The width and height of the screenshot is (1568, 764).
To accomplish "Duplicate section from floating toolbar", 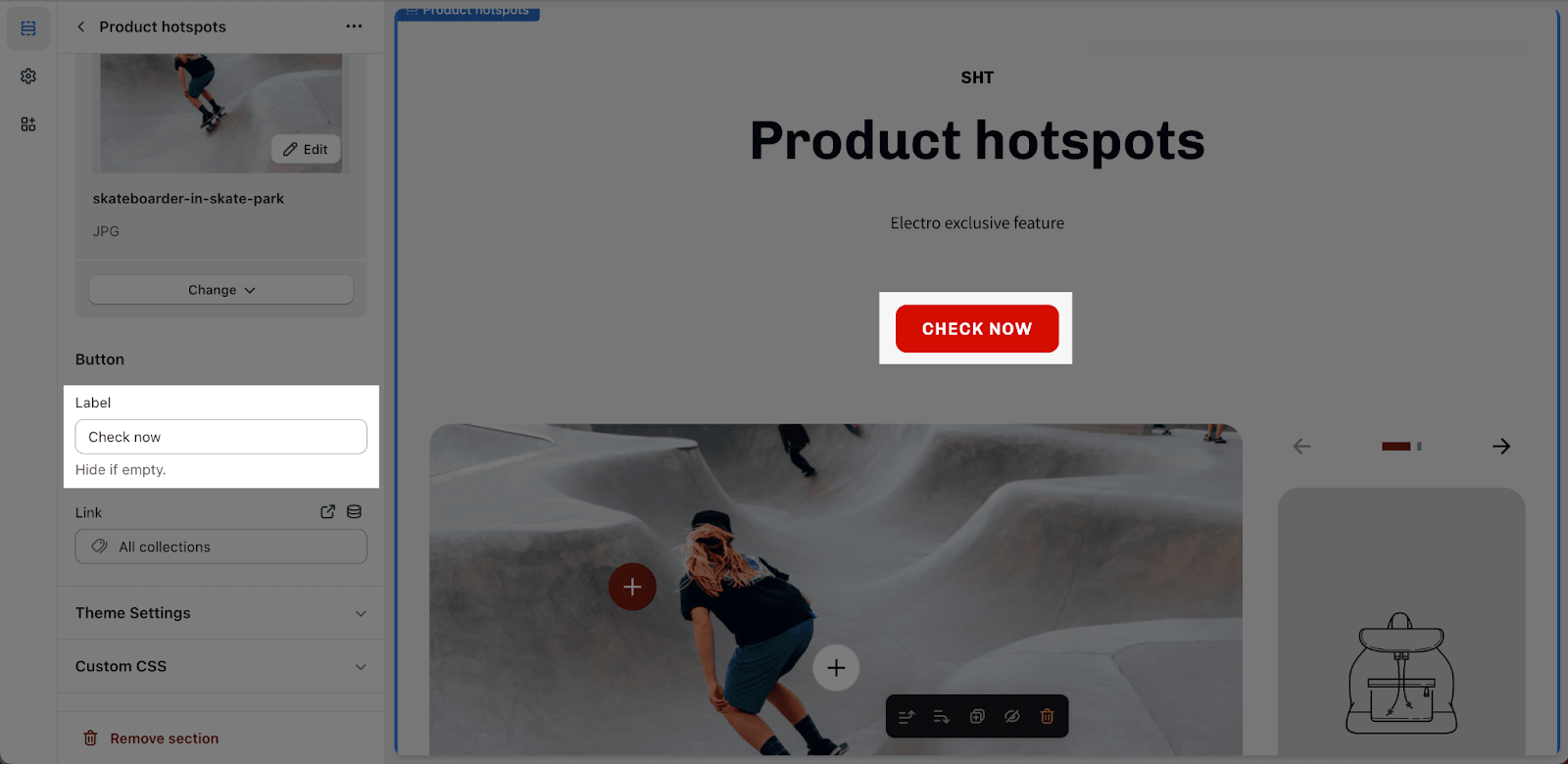I will point(977,717).
